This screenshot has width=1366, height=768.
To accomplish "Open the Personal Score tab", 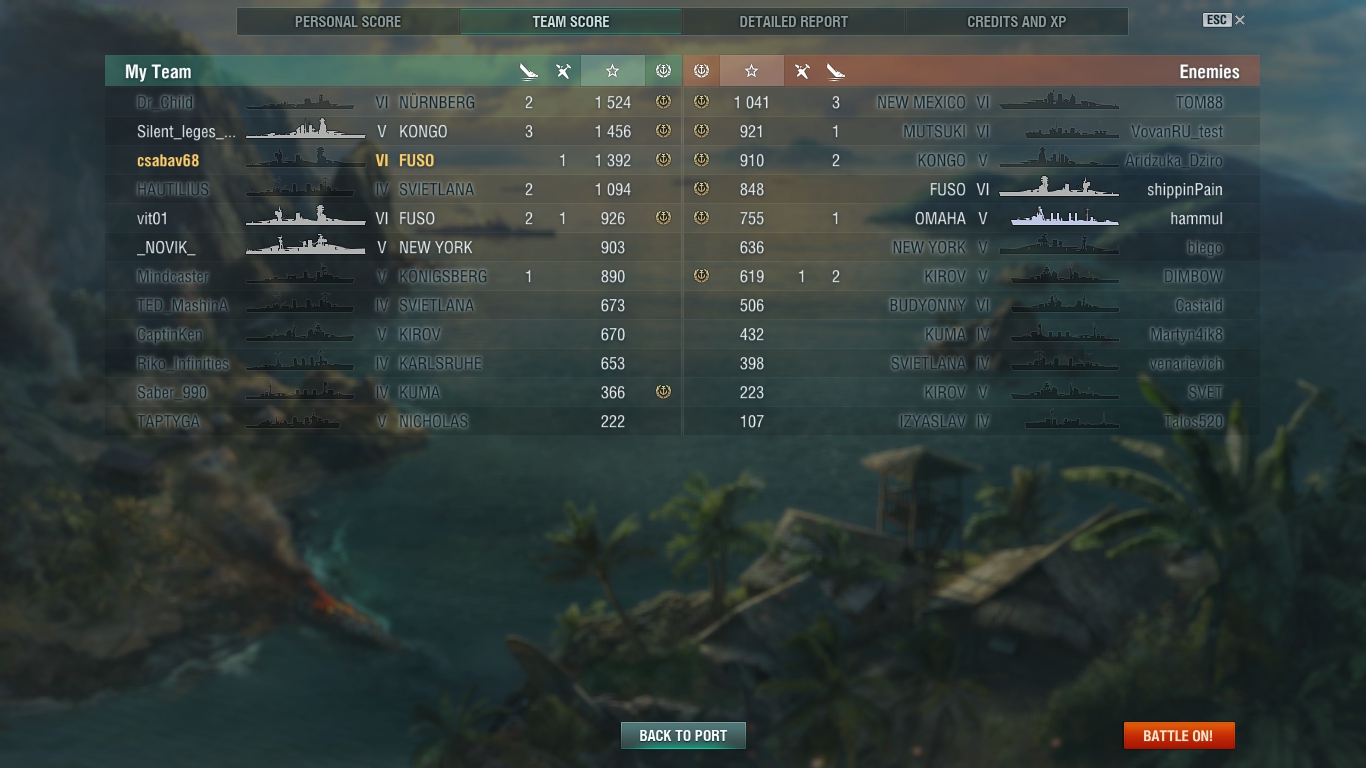I will coord(348,21).
